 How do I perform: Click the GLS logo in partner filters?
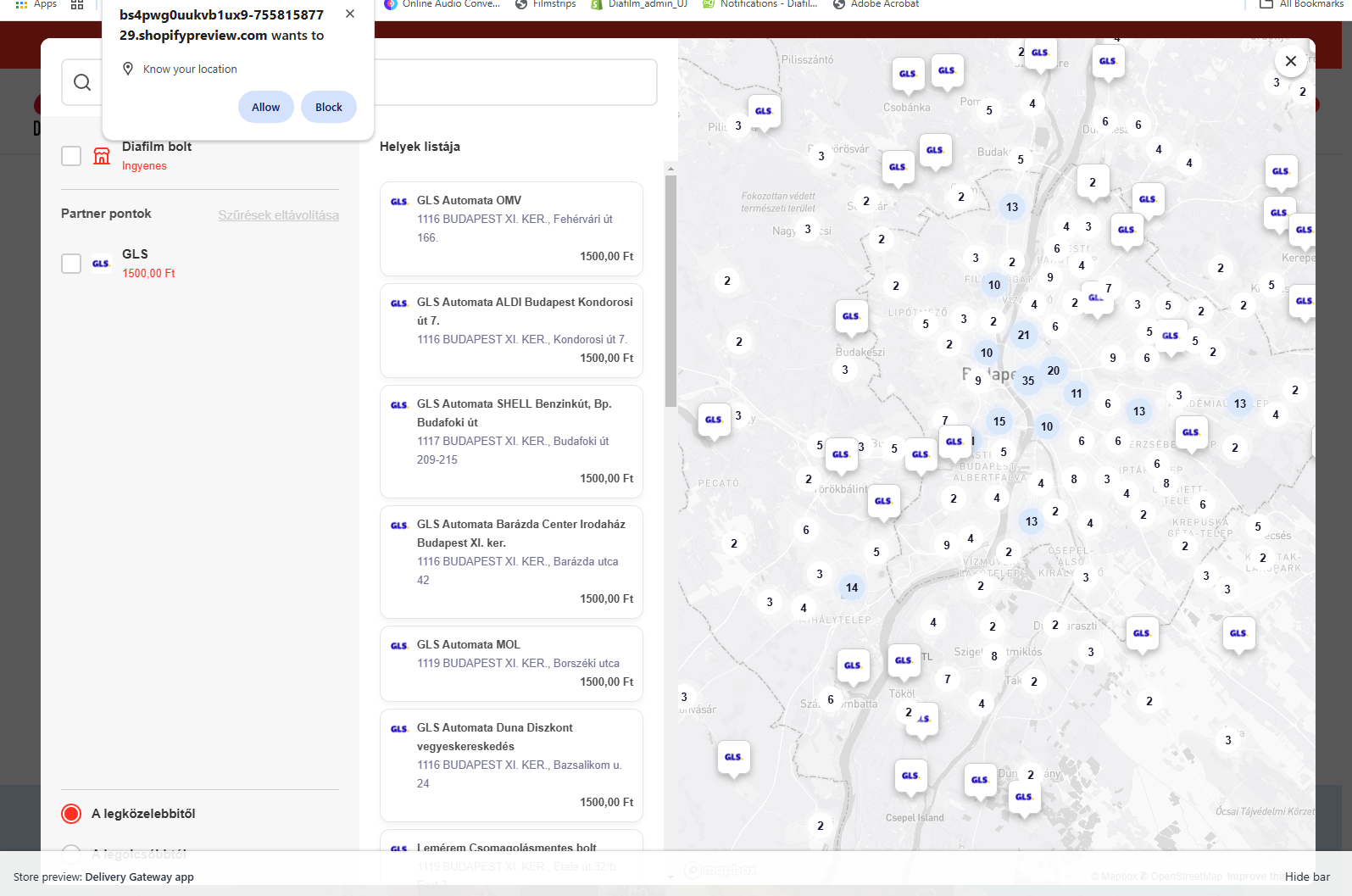click(x=101, y=264)
